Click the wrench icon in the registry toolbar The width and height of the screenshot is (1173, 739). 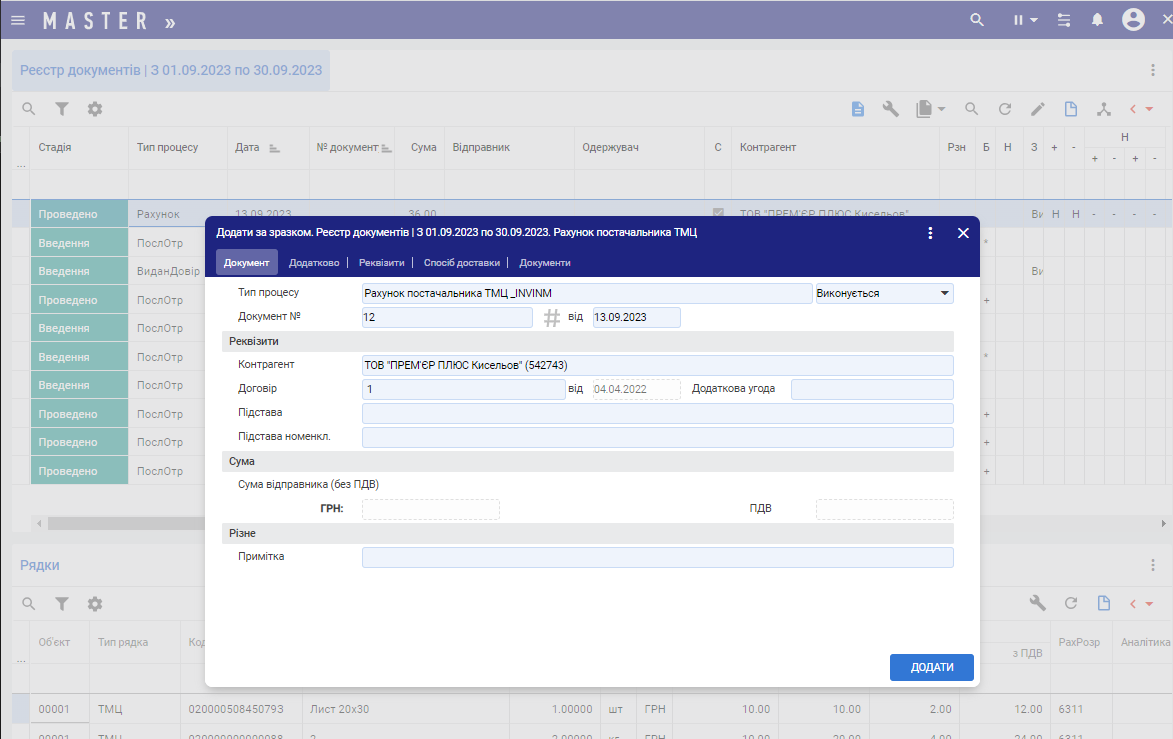(x=890, y=109)
